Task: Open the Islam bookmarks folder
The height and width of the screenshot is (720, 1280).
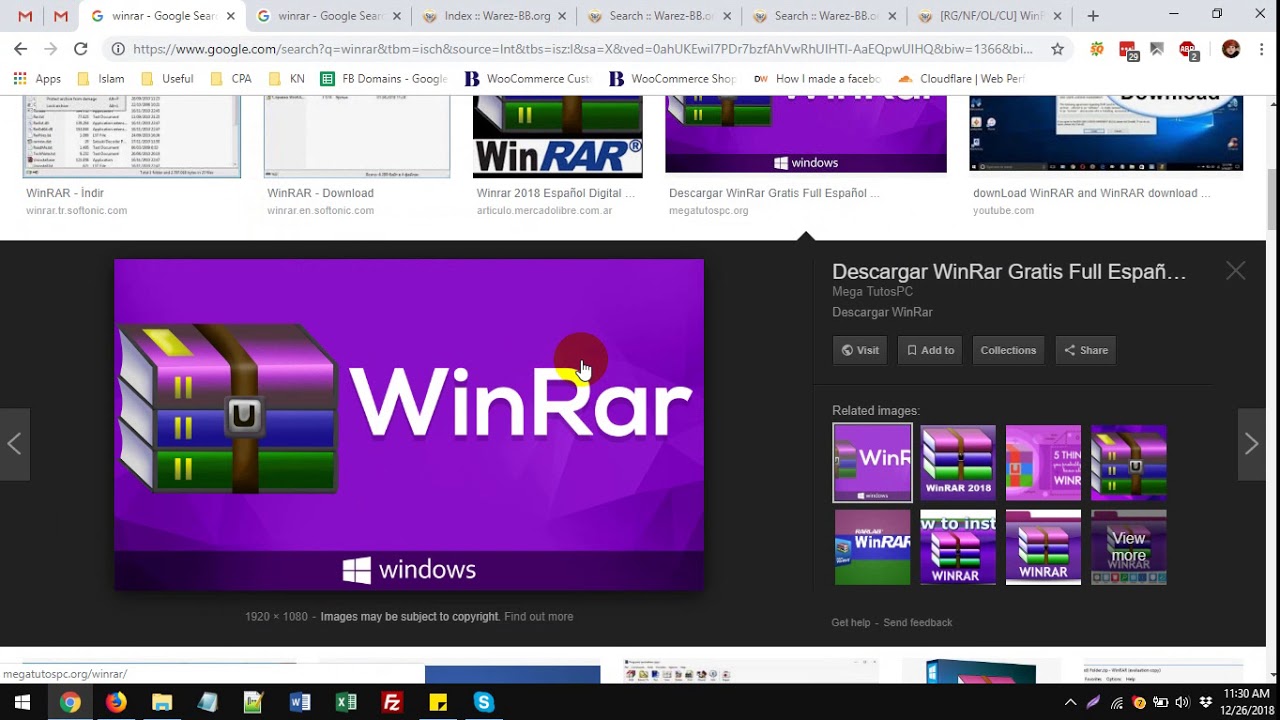Action: click(100, 79)
